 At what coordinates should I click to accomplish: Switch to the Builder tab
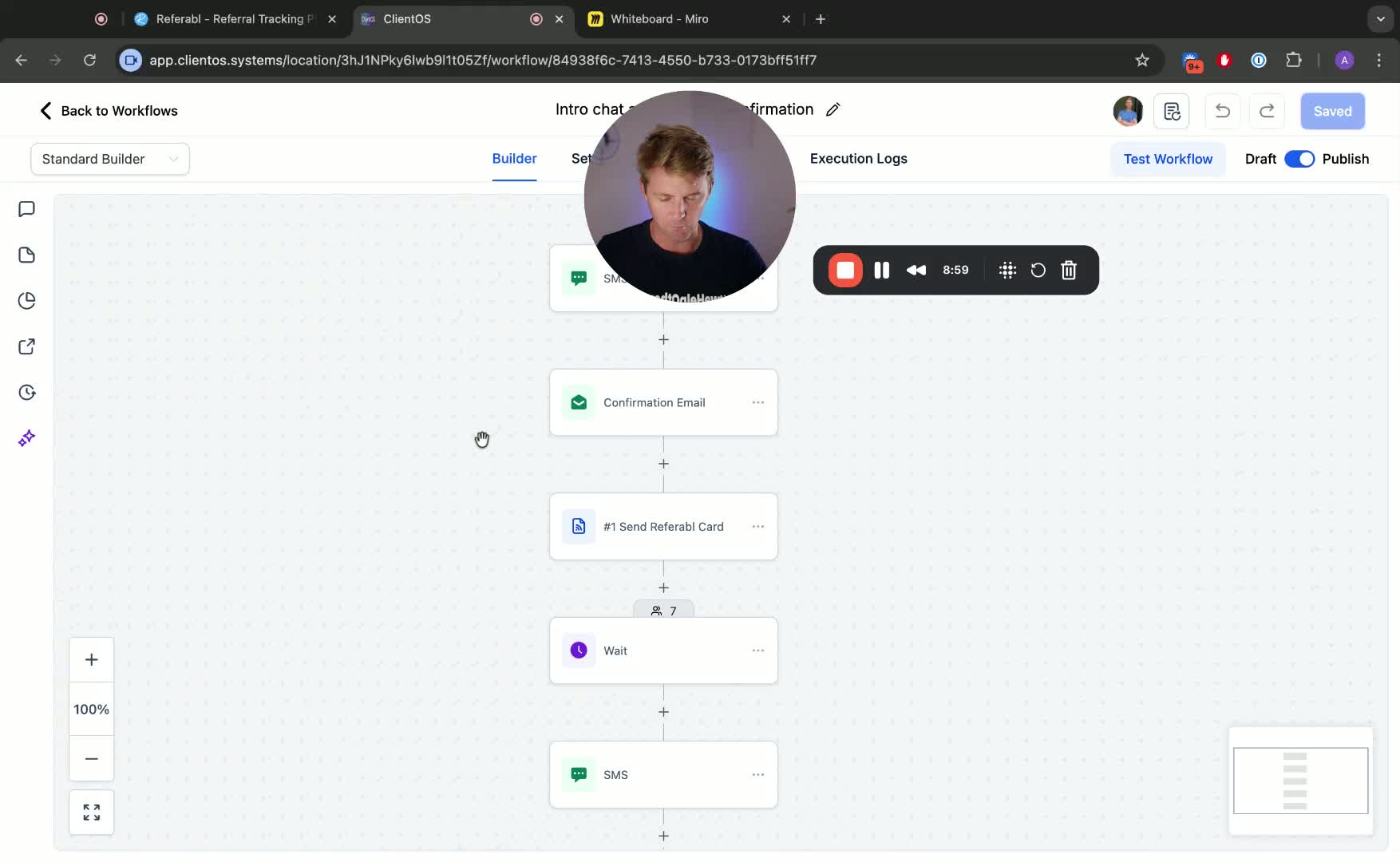pyautogui.click(x=514, y=159)
